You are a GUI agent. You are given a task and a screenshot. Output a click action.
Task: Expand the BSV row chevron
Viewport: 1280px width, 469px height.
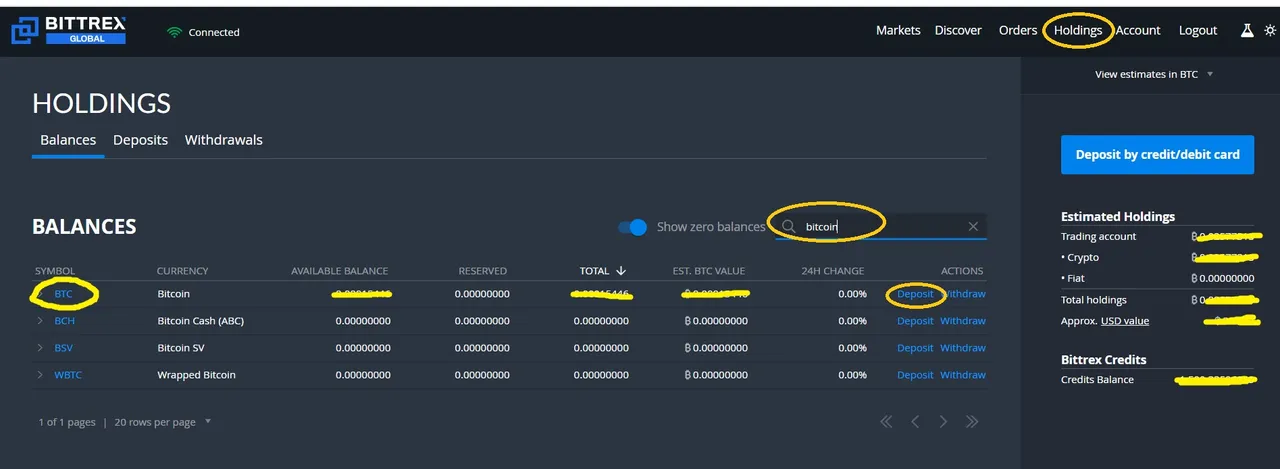[x=41, y=348]
